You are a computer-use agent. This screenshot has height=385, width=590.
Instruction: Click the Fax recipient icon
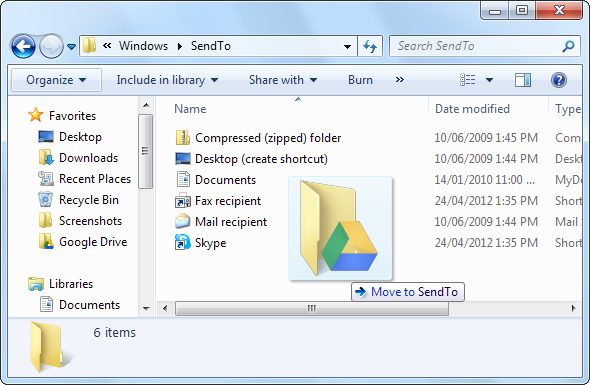[x=183, y=201]
